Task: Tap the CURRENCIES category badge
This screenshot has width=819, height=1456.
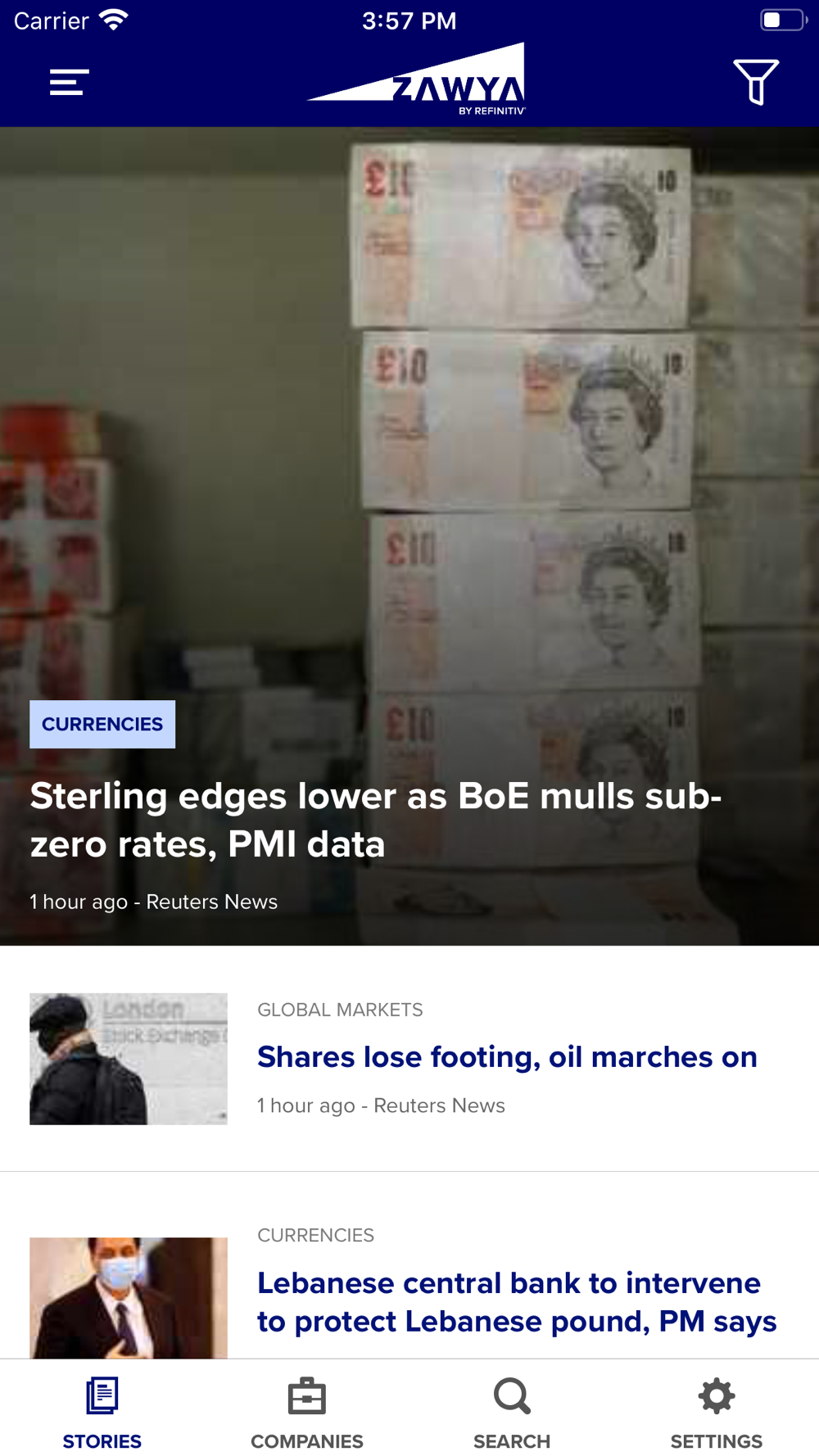Action: (x=102, y=724)
